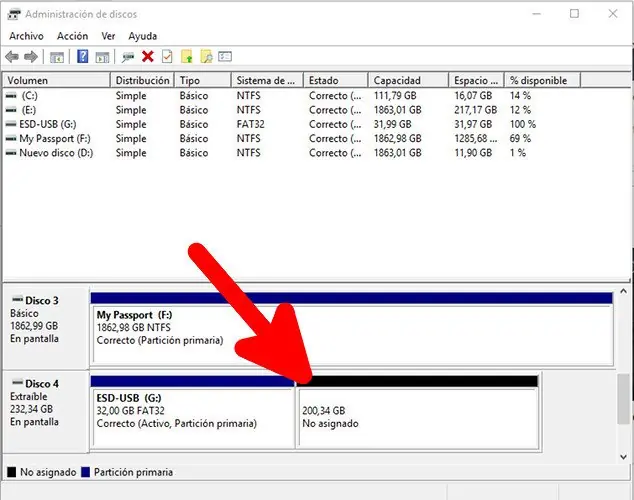Click the disk pane vertical scrollbar thumb

pos(623,399)
